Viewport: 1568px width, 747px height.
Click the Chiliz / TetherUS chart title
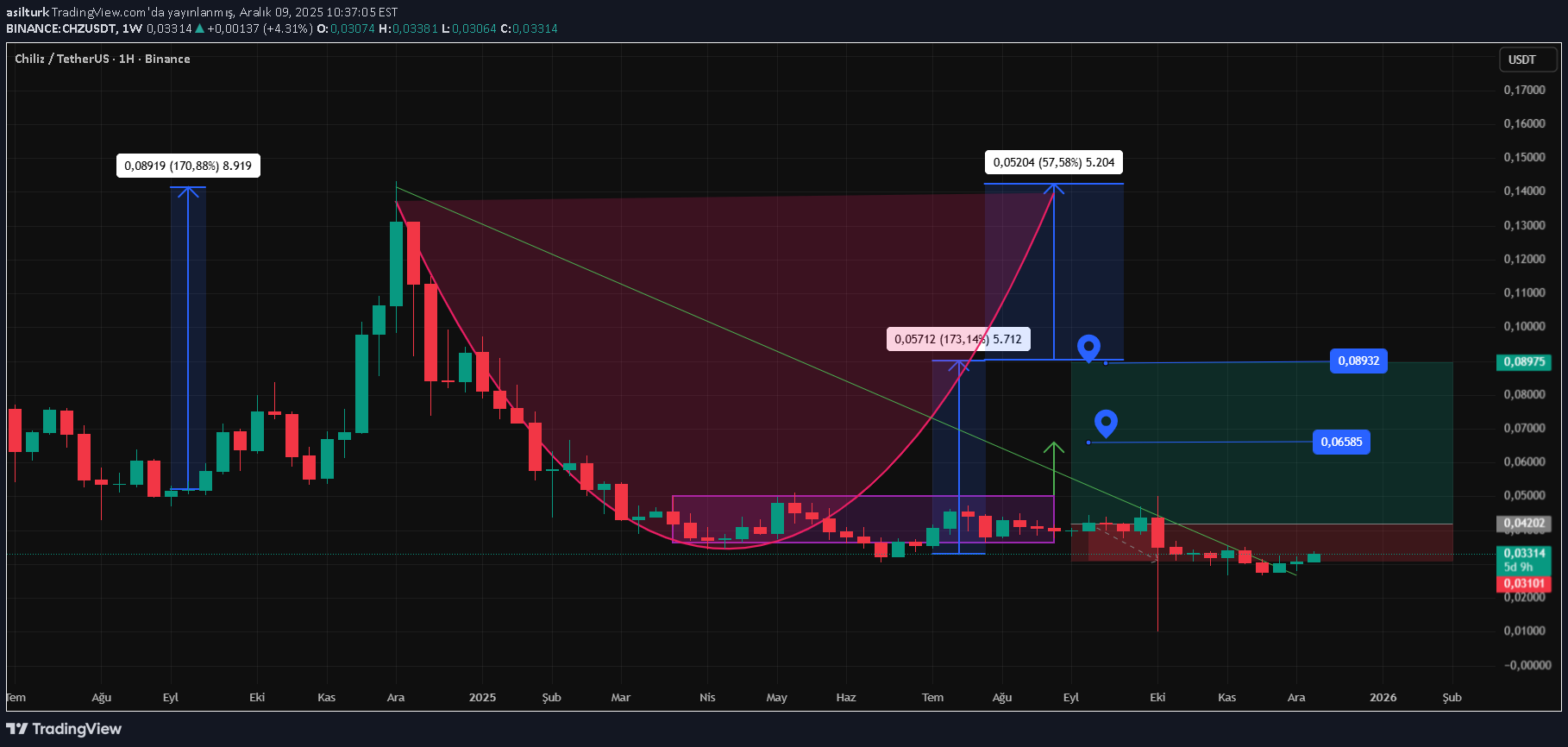(62, 59)
